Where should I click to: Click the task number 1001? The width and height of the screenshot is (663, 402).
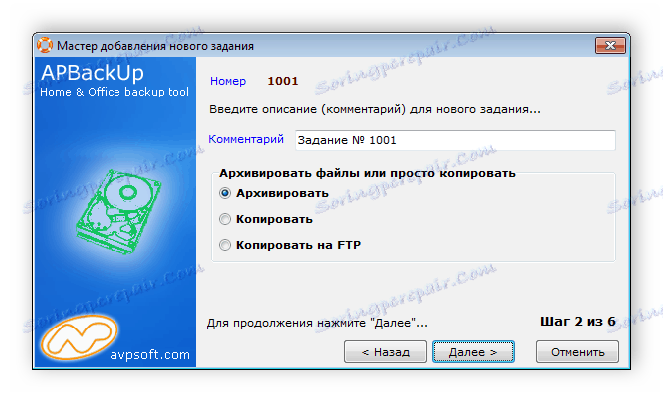283,81
